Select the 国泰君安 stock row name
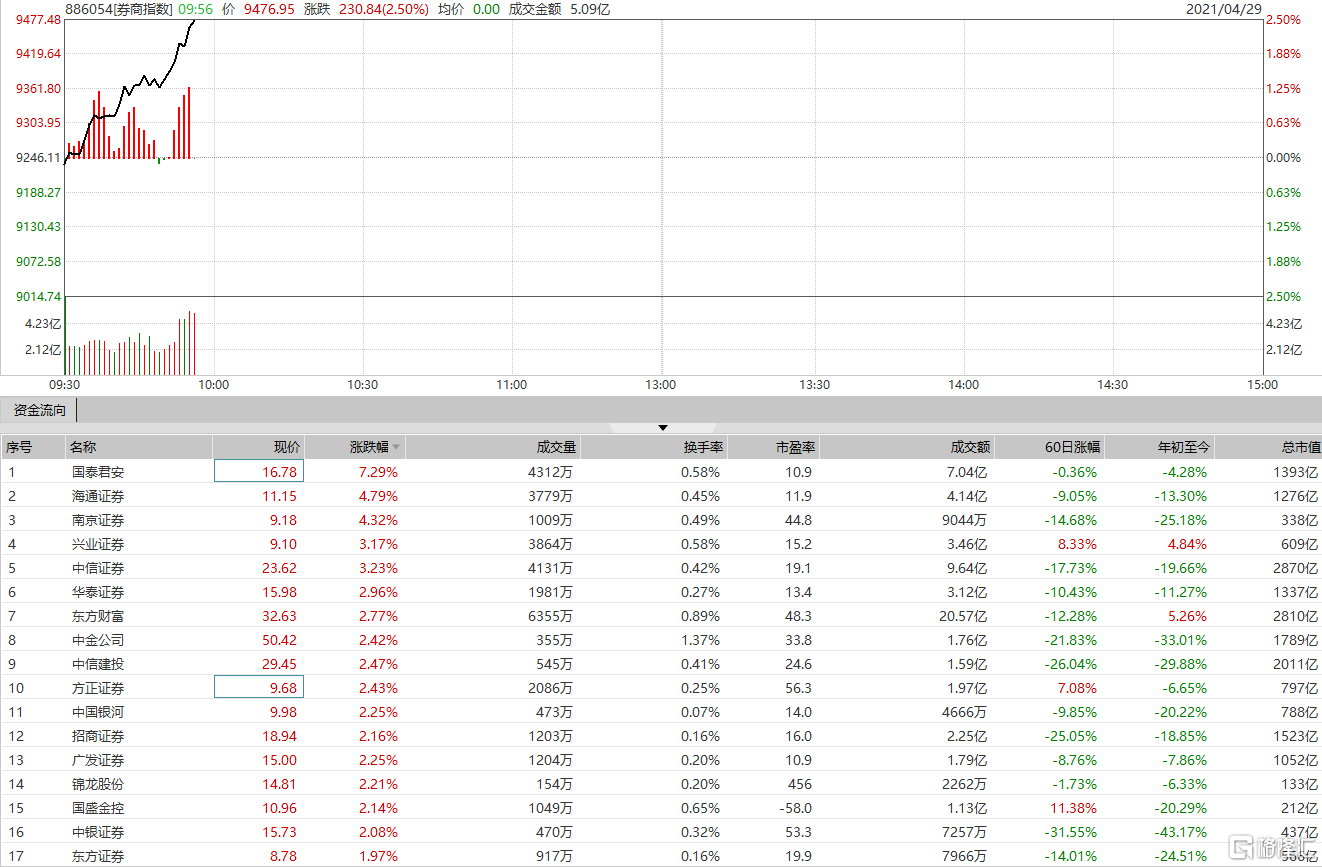Image resolution: width=1322 pixels, height=867 pixels. tap(98, 472)
